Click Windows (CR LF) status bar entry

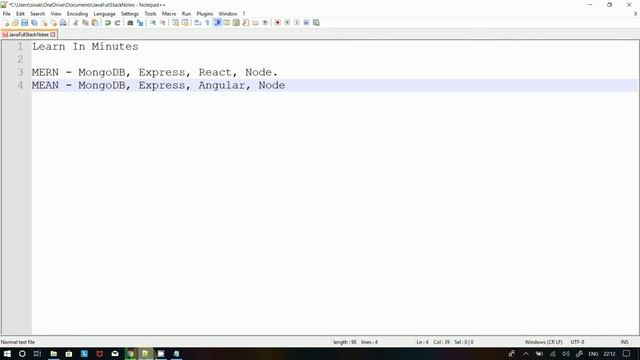(543, 342)
